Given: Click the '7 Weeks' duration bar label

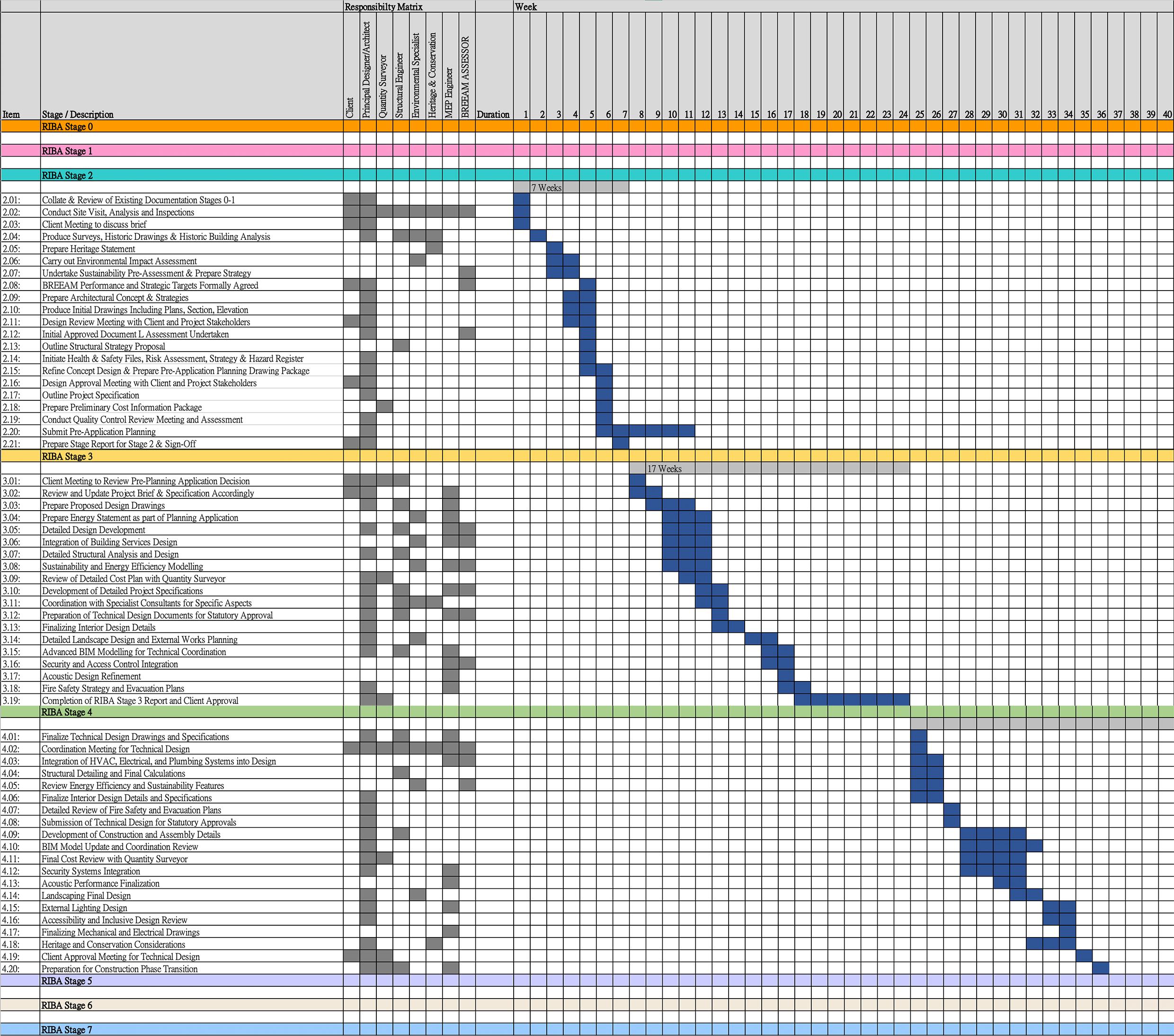Looking at the screenshot, I should [x=546, y=188].
